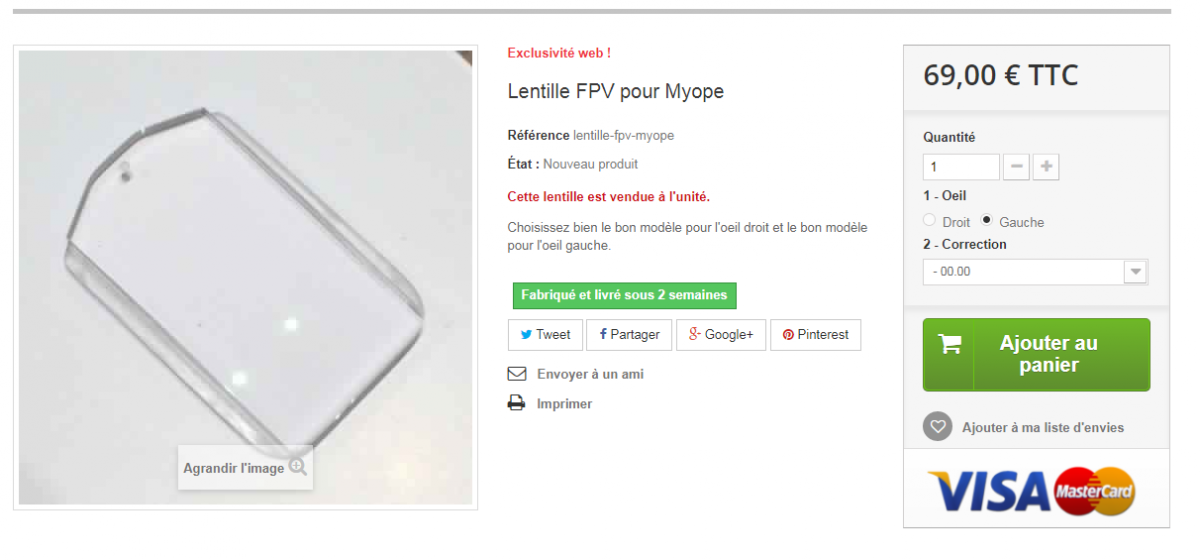Screen dimensions: 1200x560
Task: Enlarge the lens product image
Action: (x=245, y=277)
